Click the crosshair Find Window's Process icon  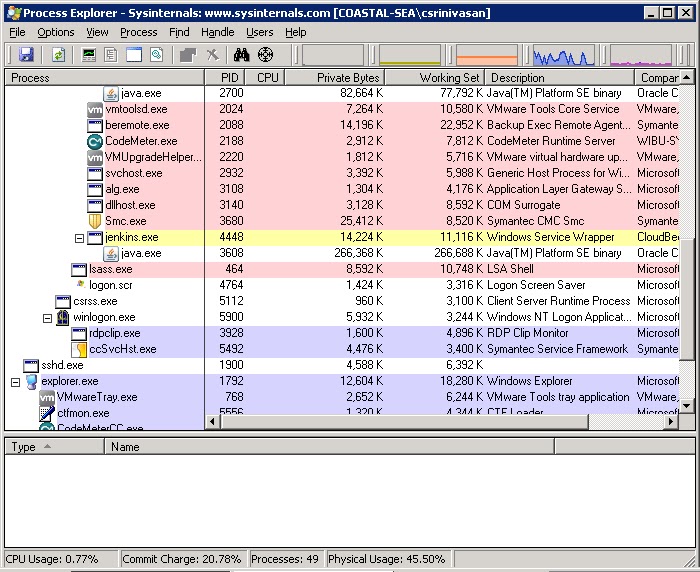pyautogui.click(x=266, y=55)
